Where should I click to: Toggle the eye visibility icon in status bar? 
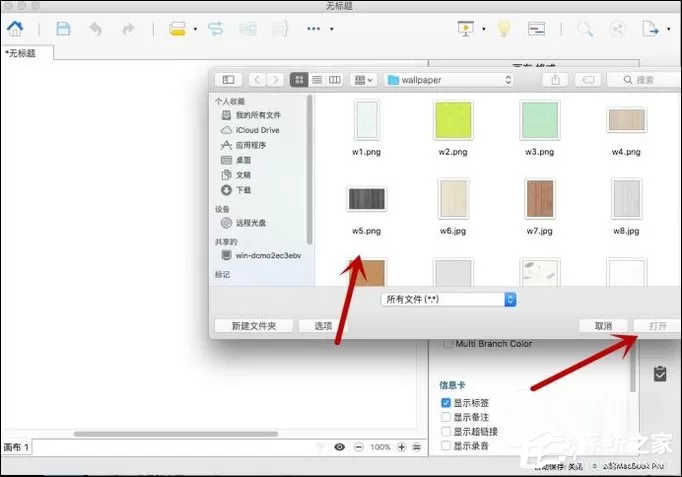(340, 447)
